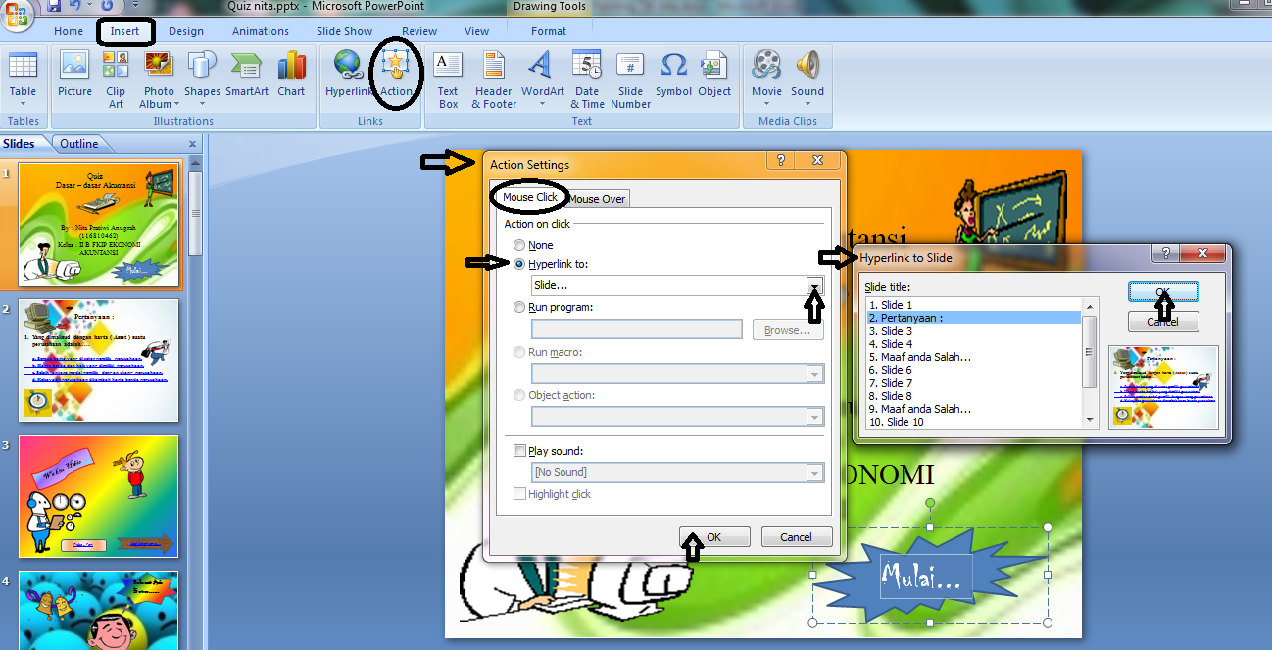
Task: Click the slide title list scrollbar
Action: 1090,364
